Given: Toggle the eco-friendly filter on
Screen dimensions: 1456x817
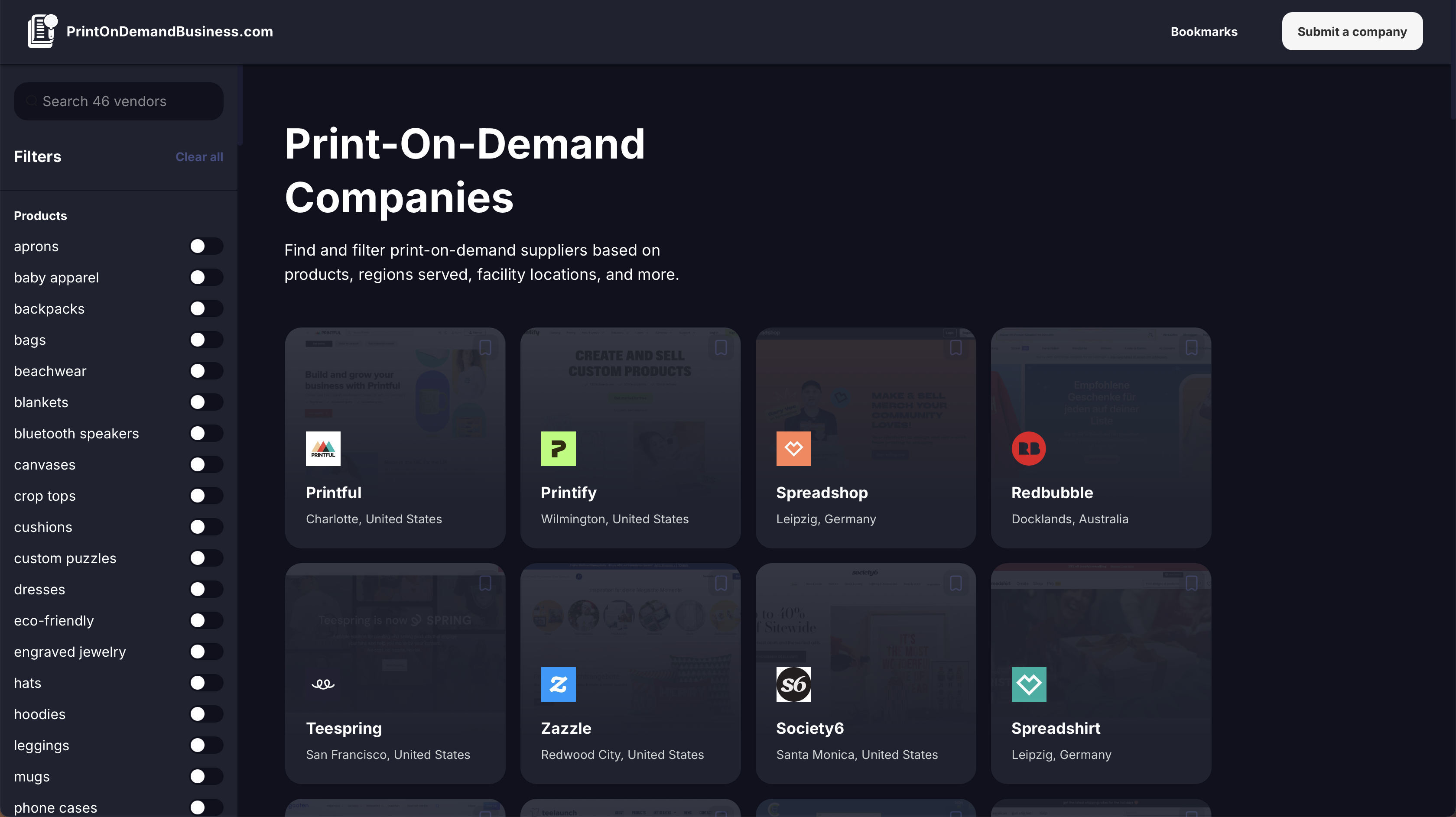Looking at the screenshot, I should [x=206, y=620].
